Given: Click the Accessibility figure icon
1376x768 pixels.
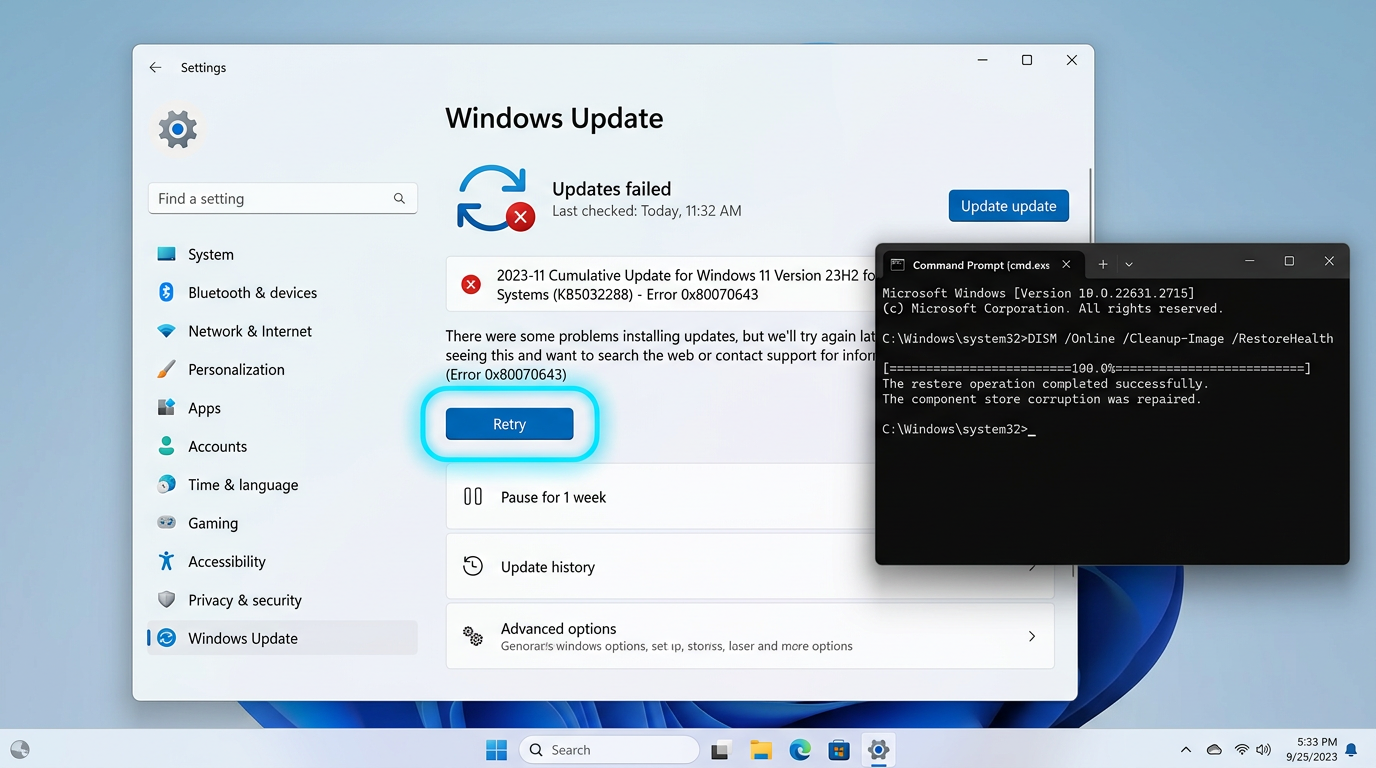Looking at the screenshot, I should coord(166,561).
